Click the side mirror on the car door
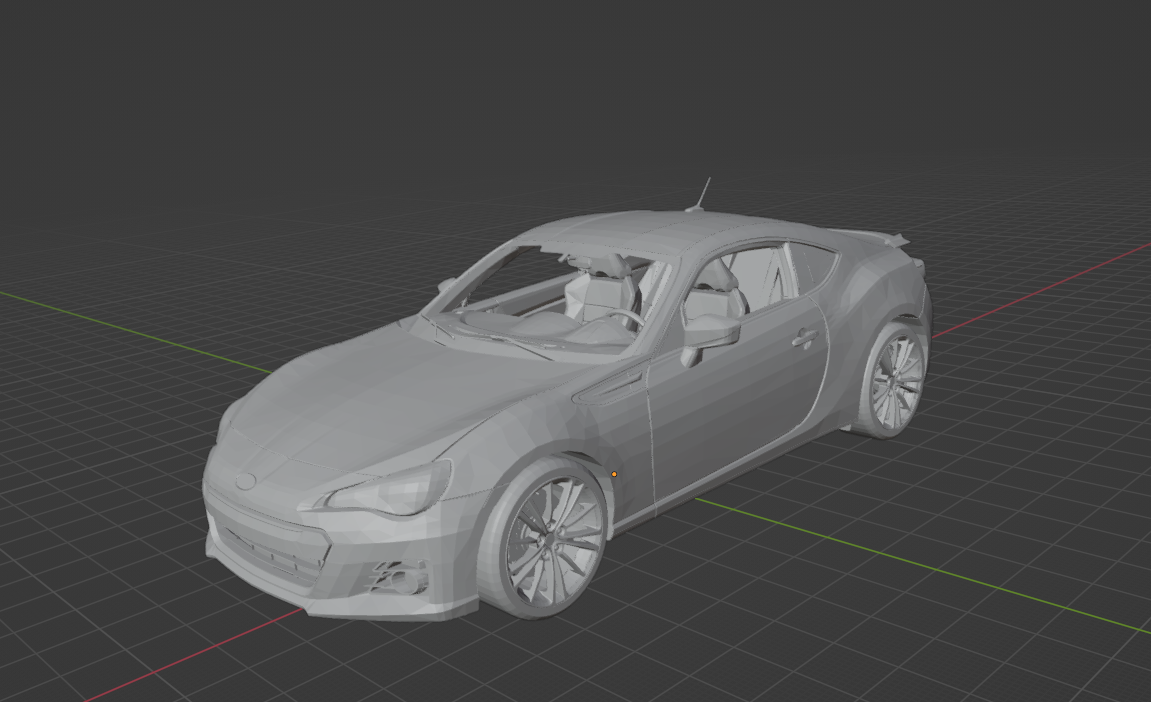Viewport: 1151px width, 702px height. click(709, 339)
